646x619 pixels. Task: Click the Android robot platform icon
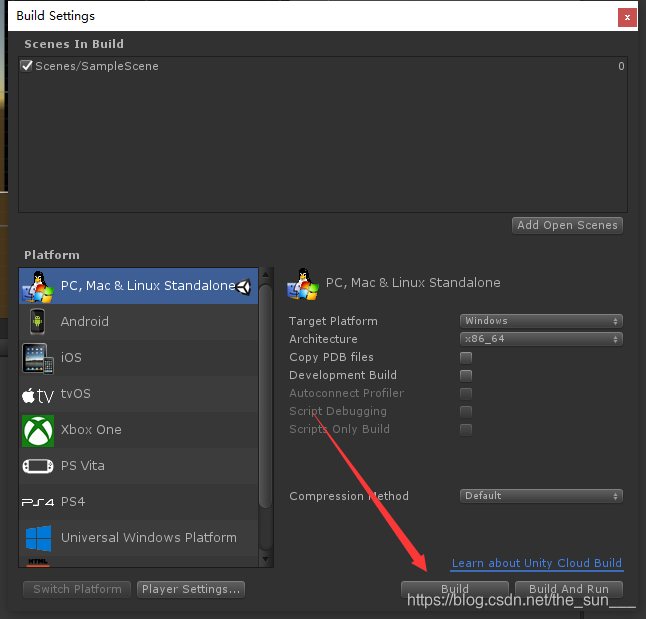pyautogui.click(x=37, y=321)
